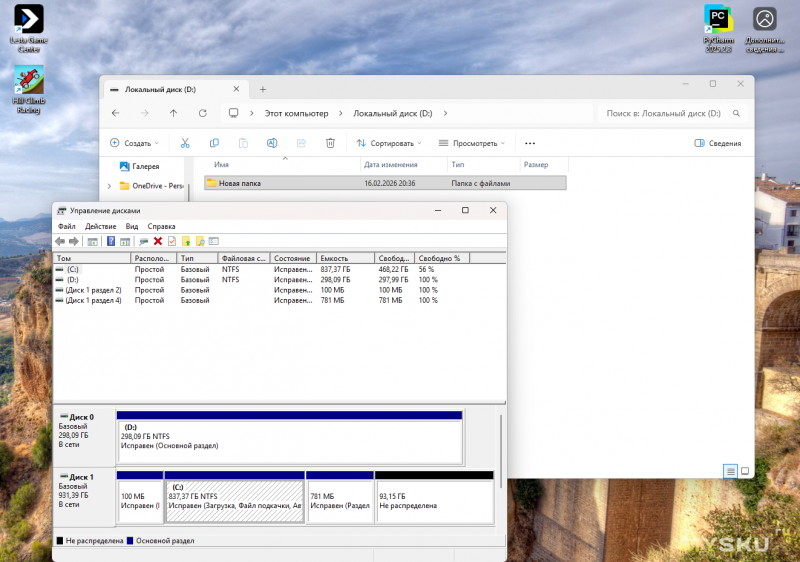This screenshot has height=562, width=800.
Task: Expand the OneDrive tree item
Action: point(109,185)
